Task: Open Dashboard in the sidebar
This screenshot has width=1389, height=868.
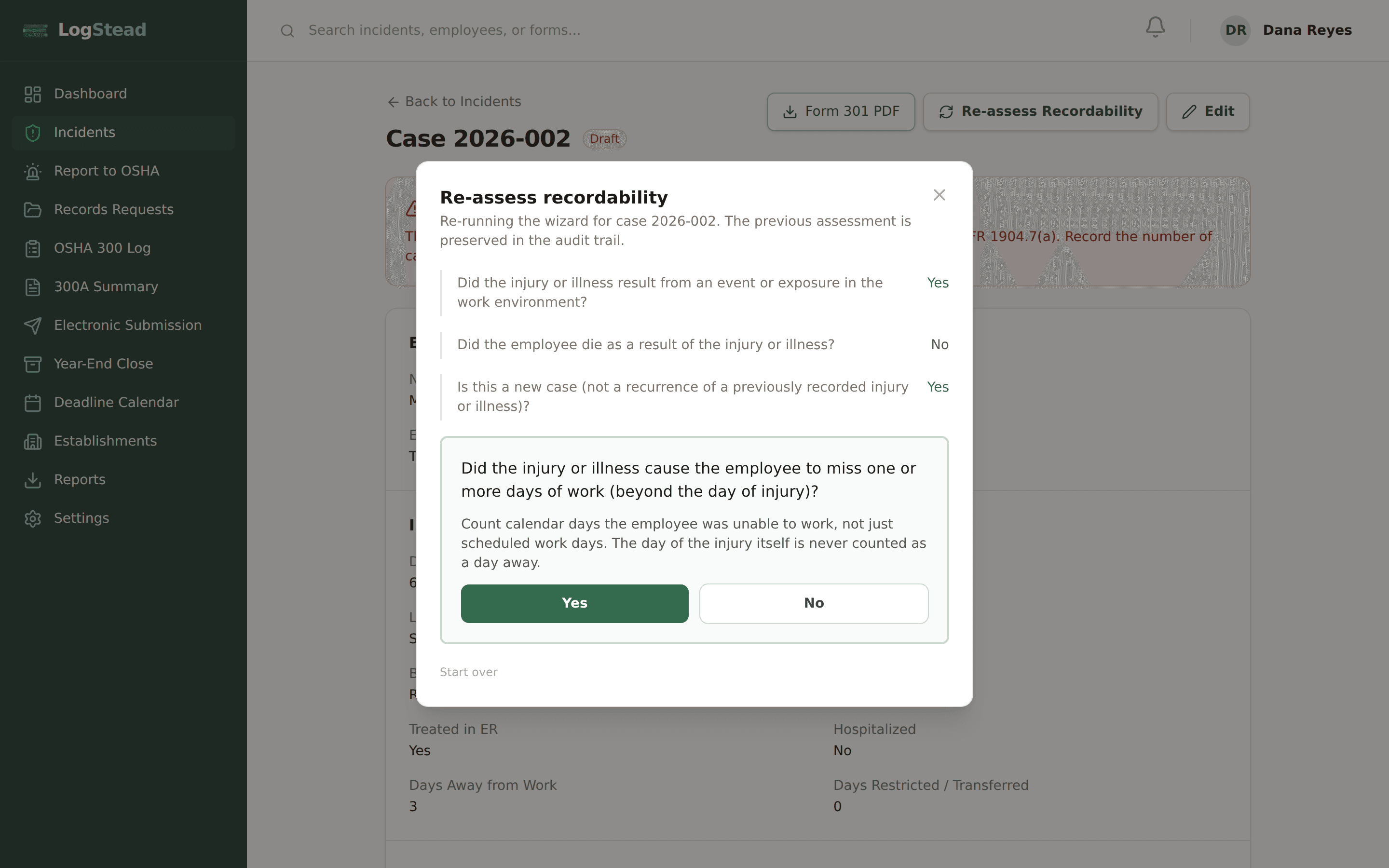Action: [123, 94]
